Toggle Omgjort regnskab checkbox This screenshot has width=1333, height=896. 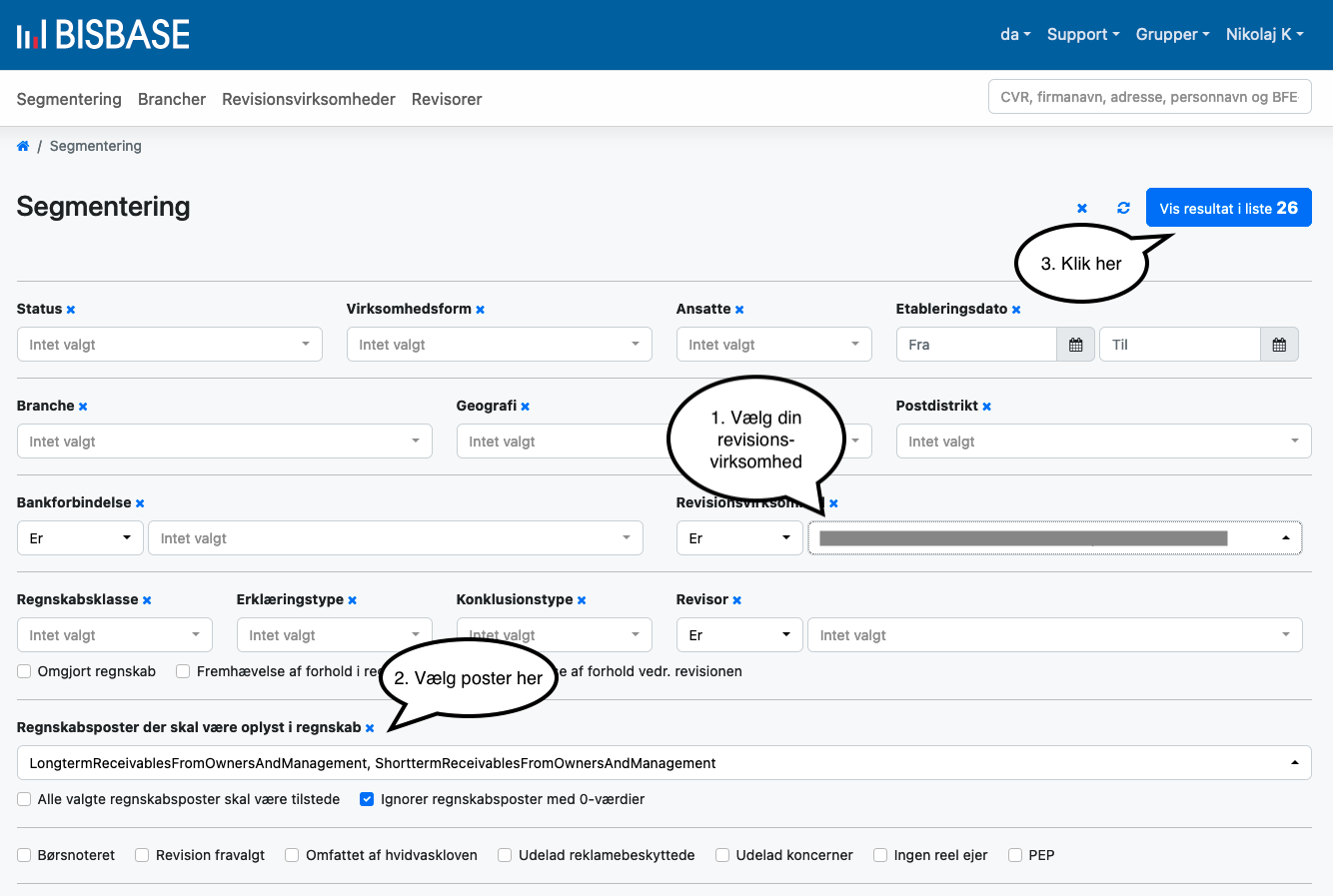click(x=24, y=671)
